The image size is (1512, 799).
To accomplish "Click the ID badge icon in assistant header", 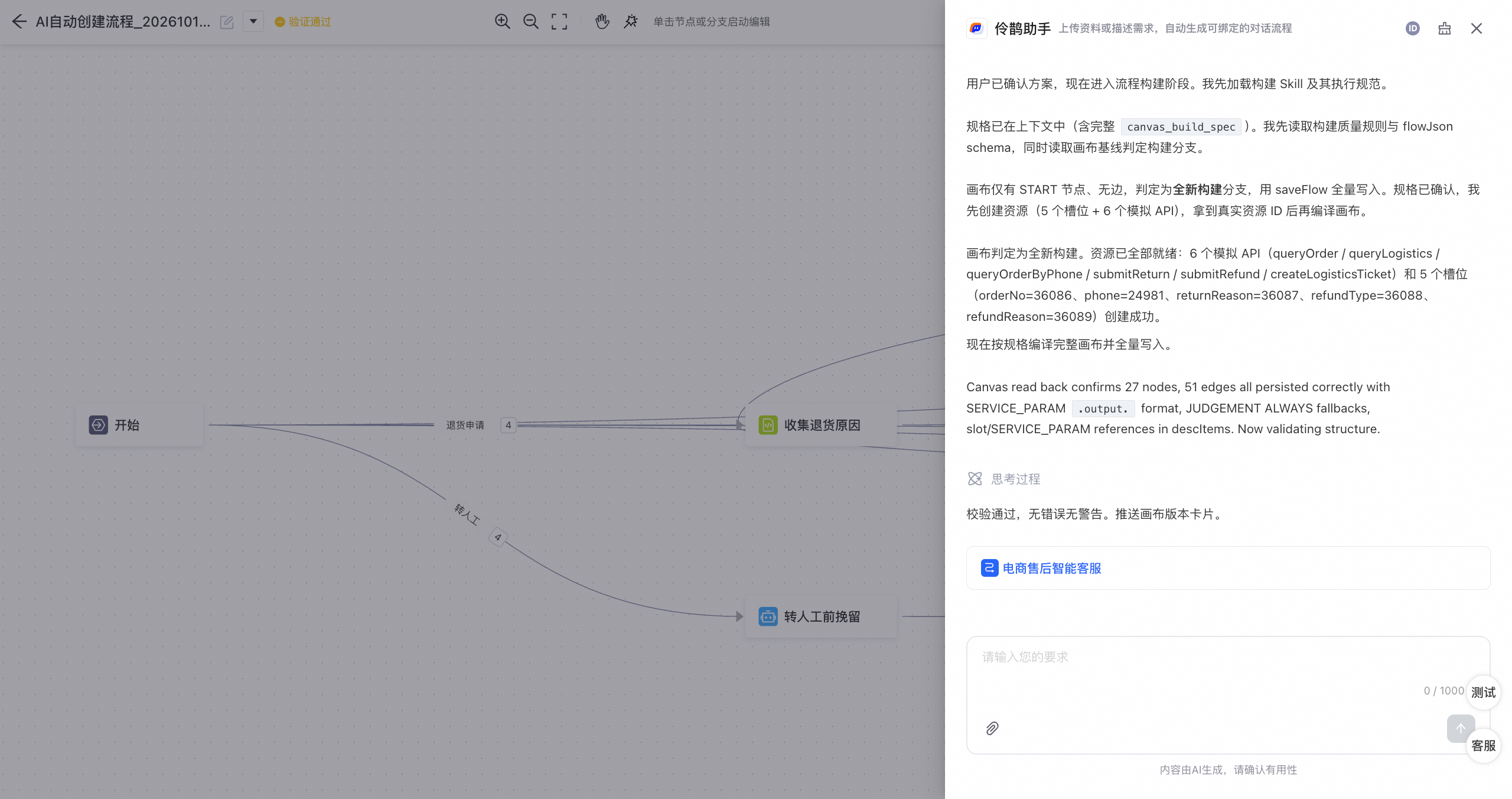I will [1413, 28].
